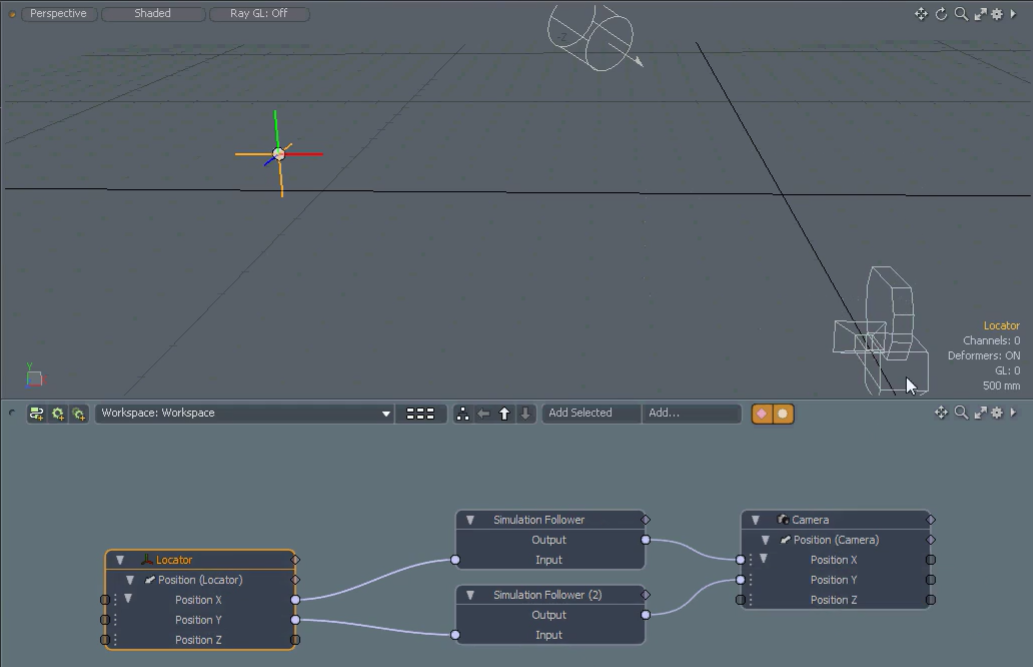Viewport: 1033px width, 667px height.
Task: Click the Camera Position Z output port
Action: click(930, 600)
